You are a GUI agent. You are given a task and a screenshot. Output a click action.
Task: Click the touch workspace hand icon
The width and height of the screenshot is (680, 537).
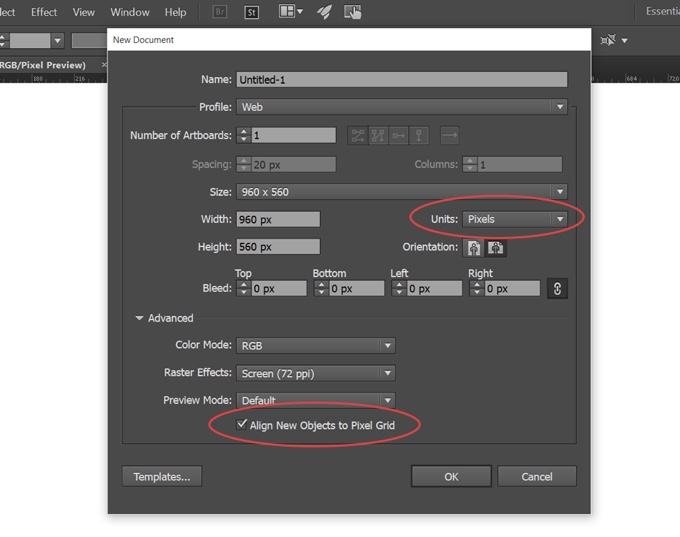(353, 12)
